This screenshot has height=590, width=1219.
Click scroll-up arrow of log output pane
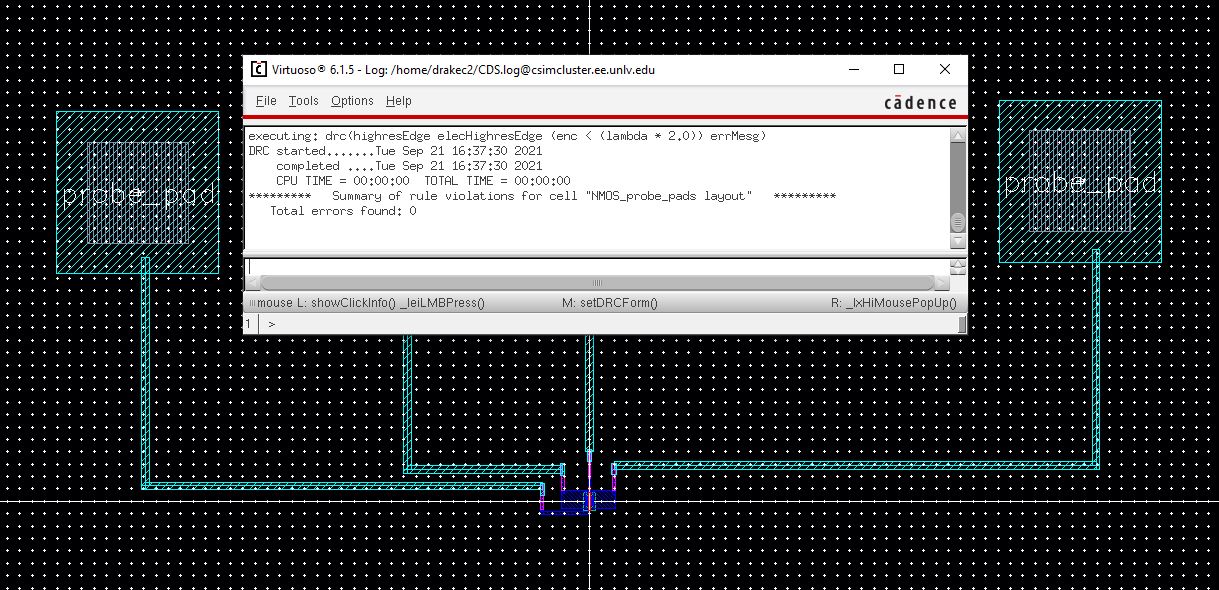pos(957,135)
